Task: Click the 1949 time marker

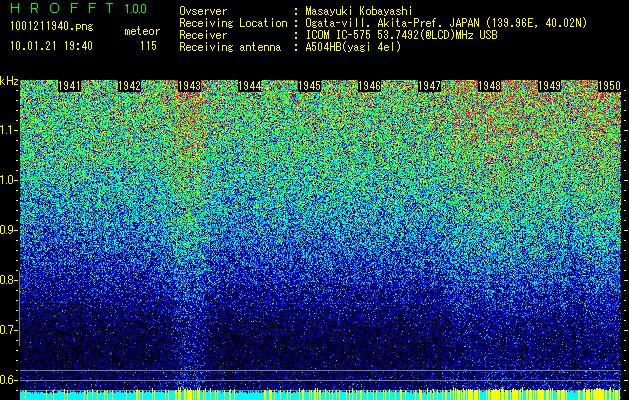Action: pyautogui.click(x=550, y=86)
